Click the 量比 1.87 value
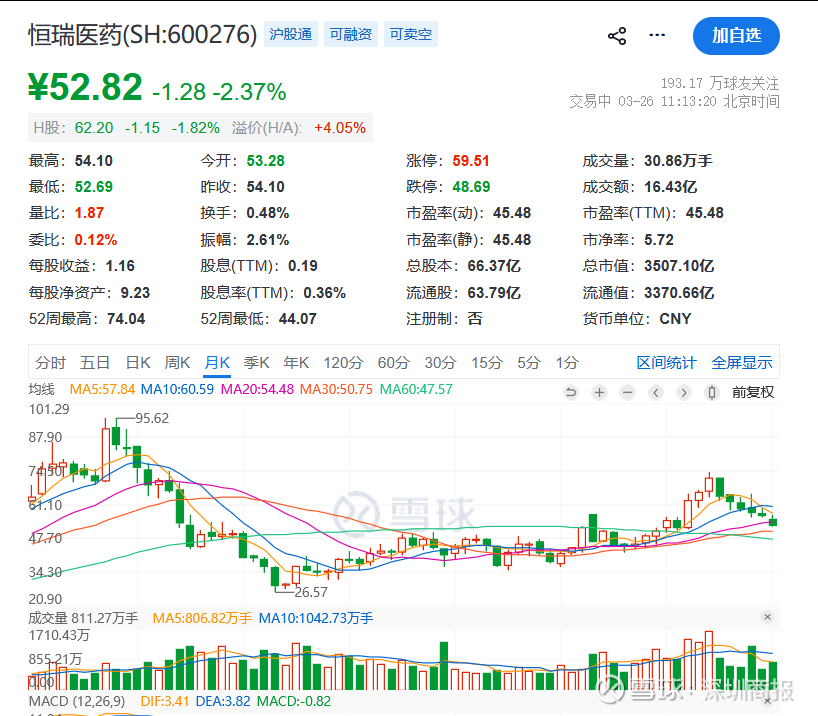The width and height of the screenshot is (818, 716). click(89, 213)
